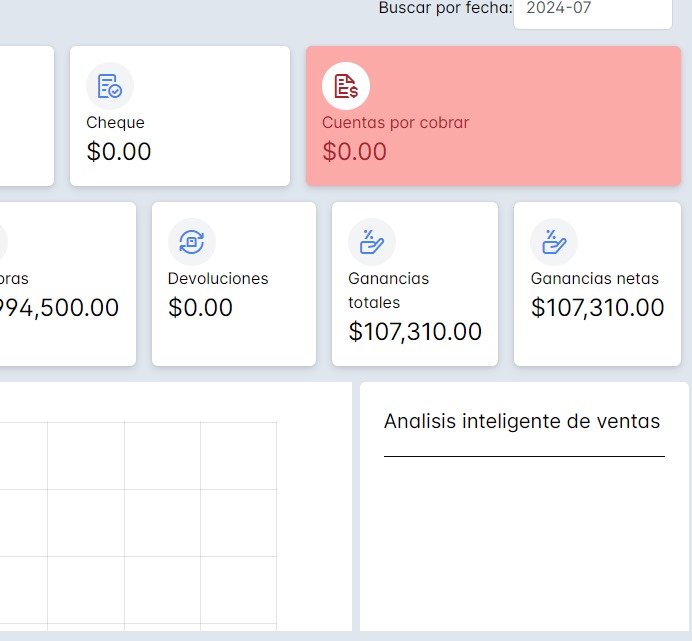
Task: Click the Ganancias totales $107,310.00 value
Action: pyautogui.click(x=415, y=332)
